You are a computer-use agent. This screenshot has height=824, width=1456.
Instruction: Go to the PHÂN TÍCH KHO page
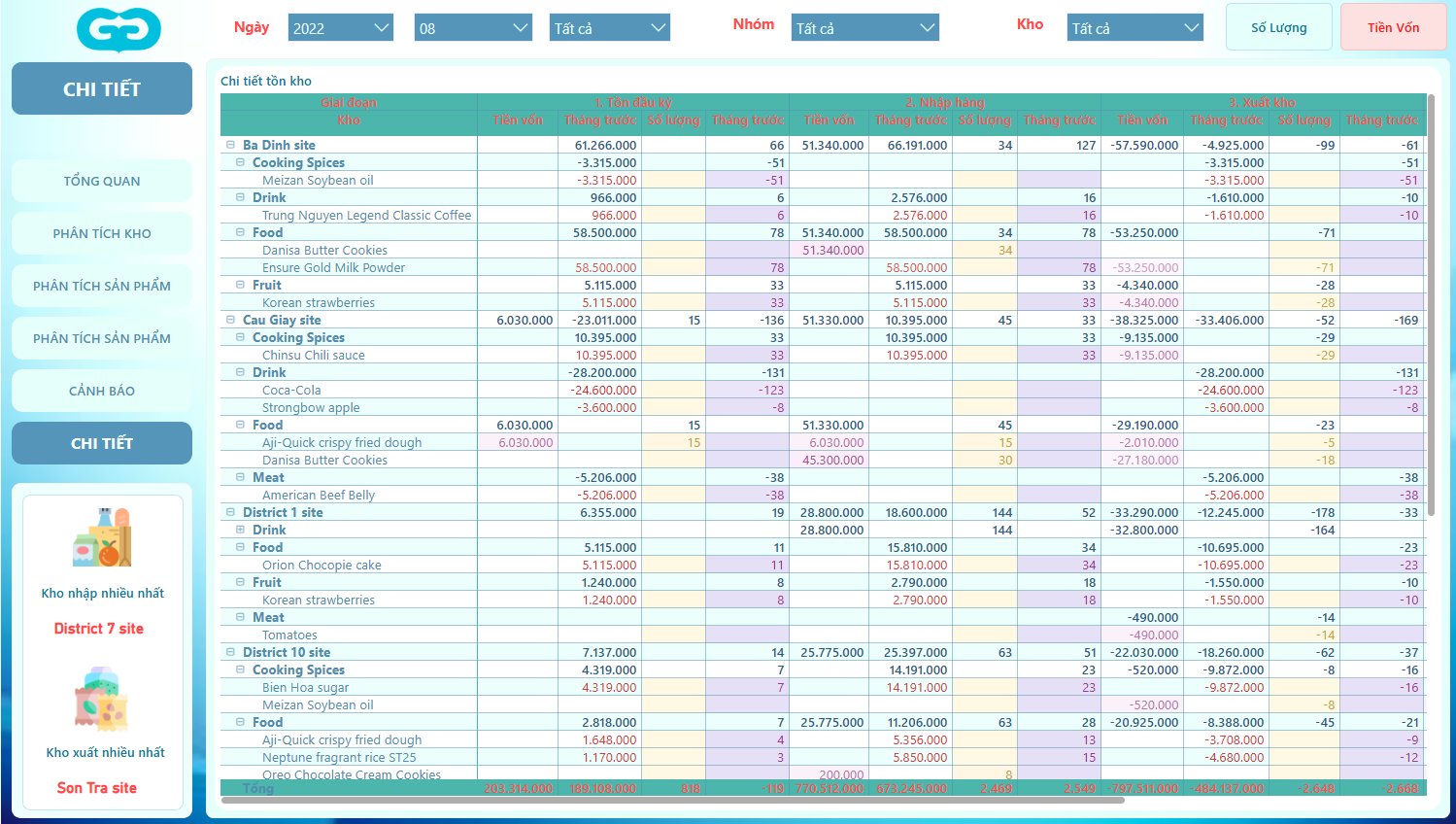pyautogui.click(x=102, y=233)
